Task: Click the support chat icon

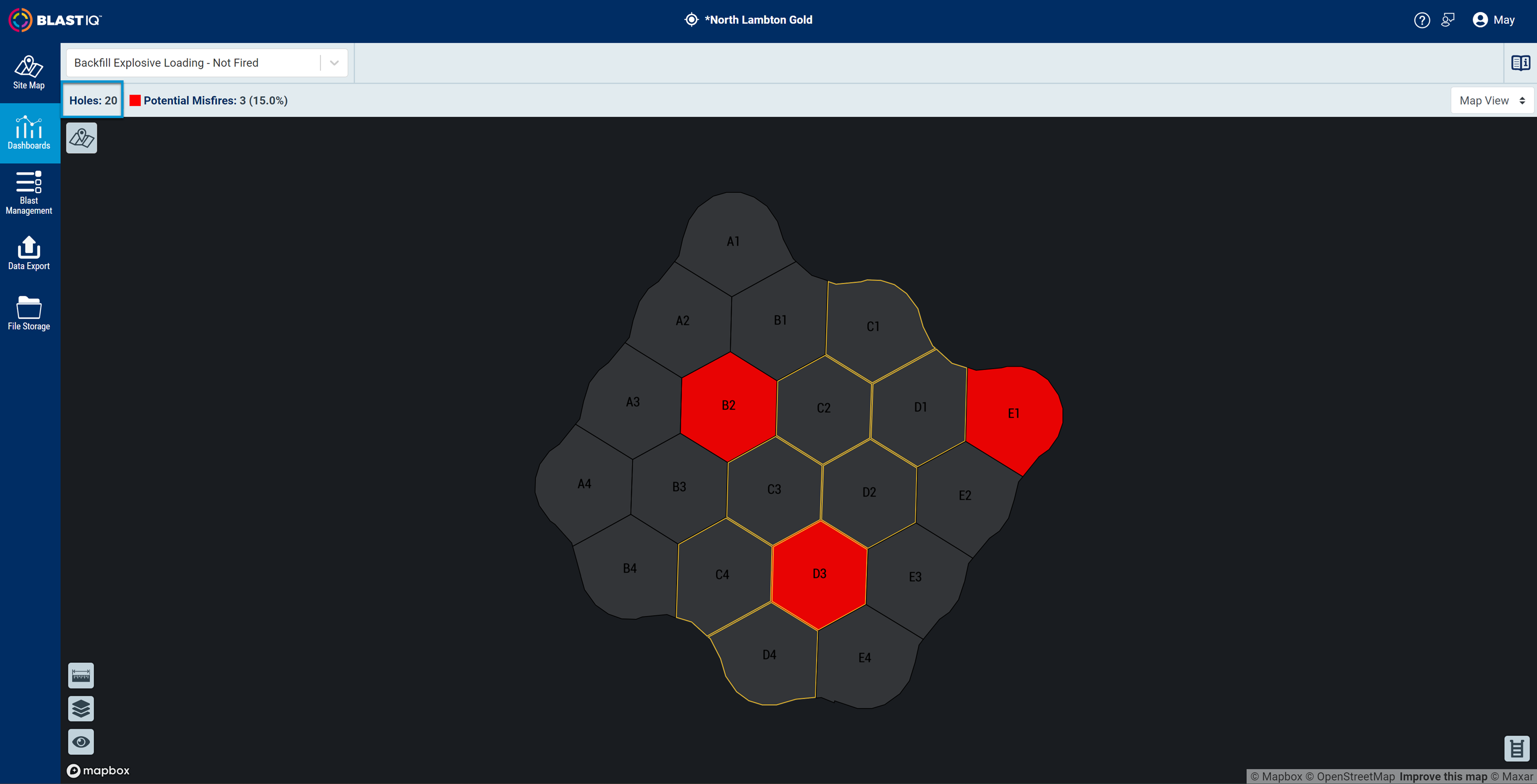Action: point(1447,21)
